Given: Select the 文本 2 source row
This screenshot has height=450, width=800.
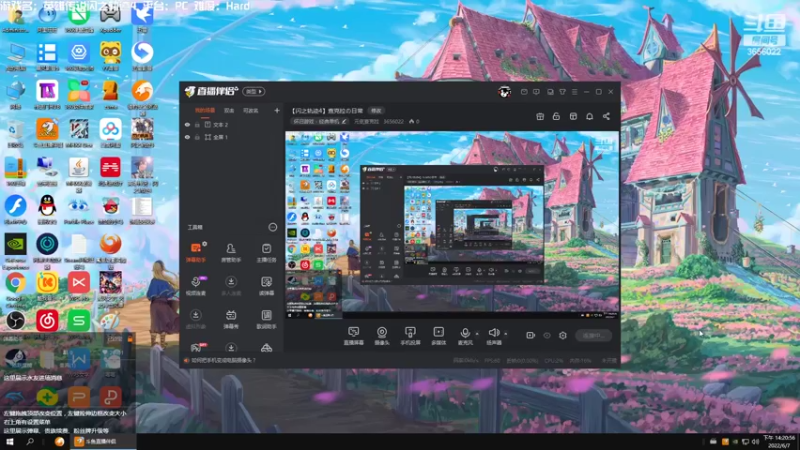Looking at the screenshot, I should [233, 124].
